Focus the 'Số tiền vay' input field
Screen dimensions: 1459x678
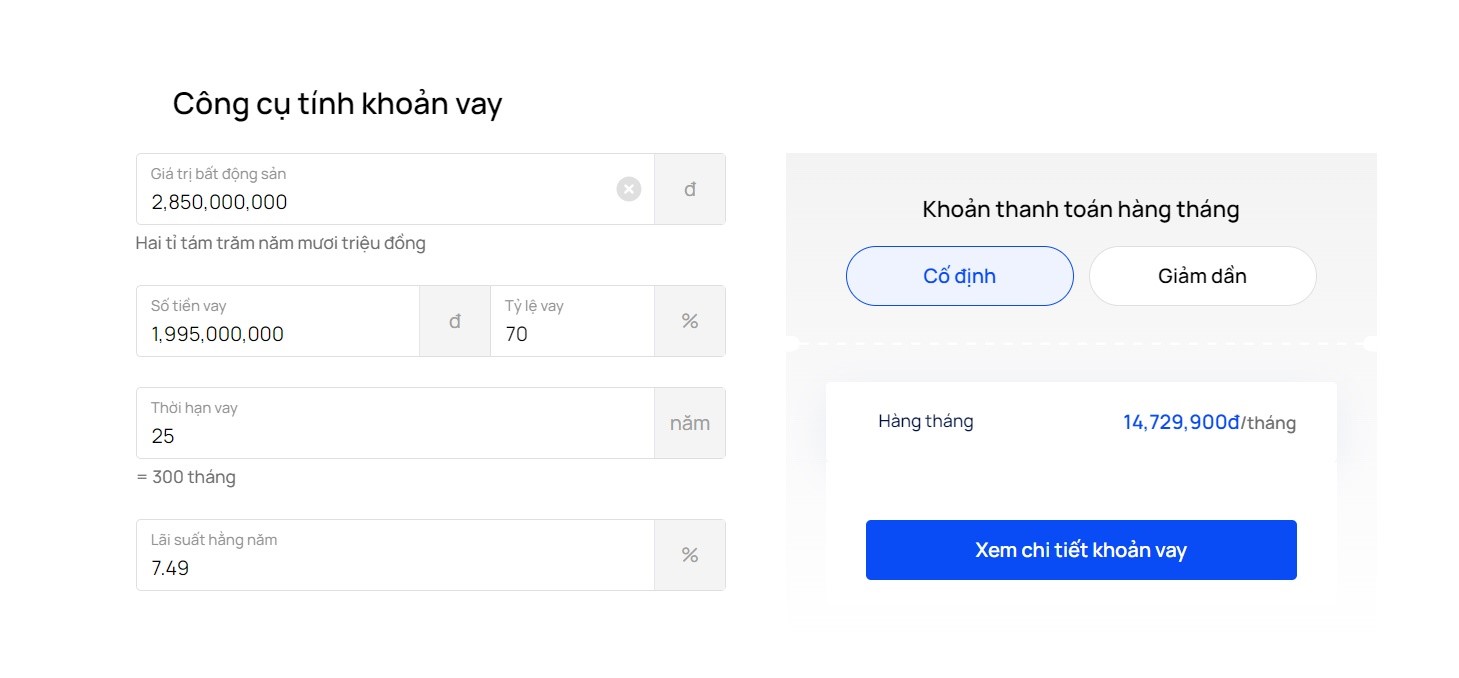278,321
